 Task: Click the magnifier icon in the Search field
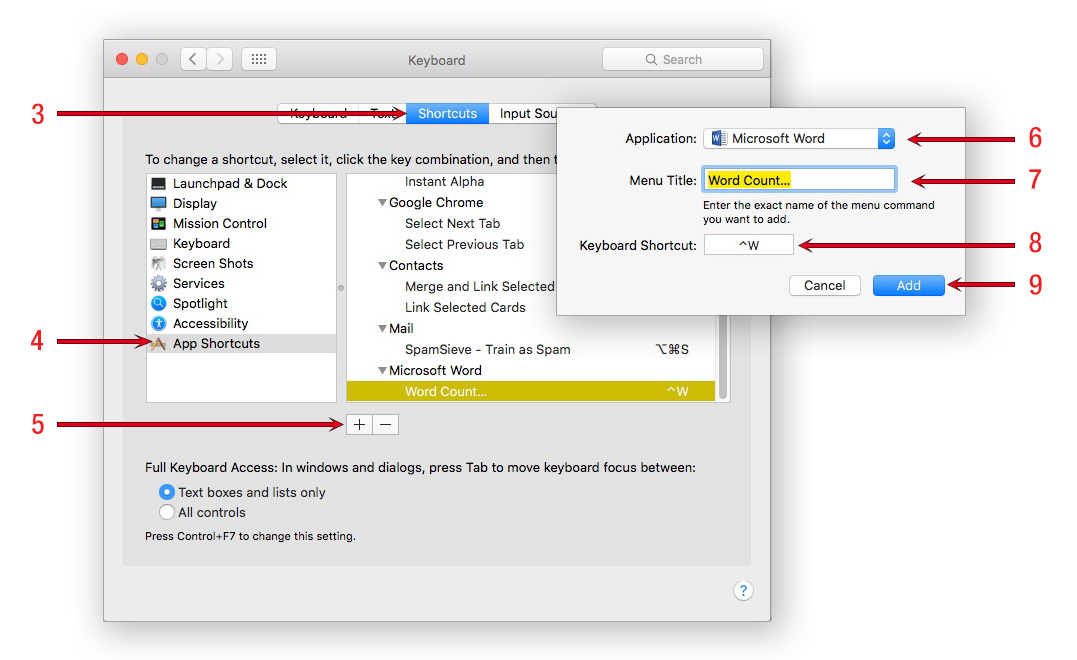tap(651, 60)
